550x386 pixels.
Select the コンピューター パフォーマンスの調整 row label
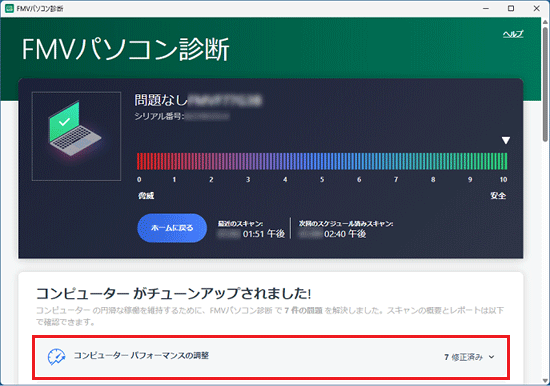pyautogui.click(x=141, y=355)
